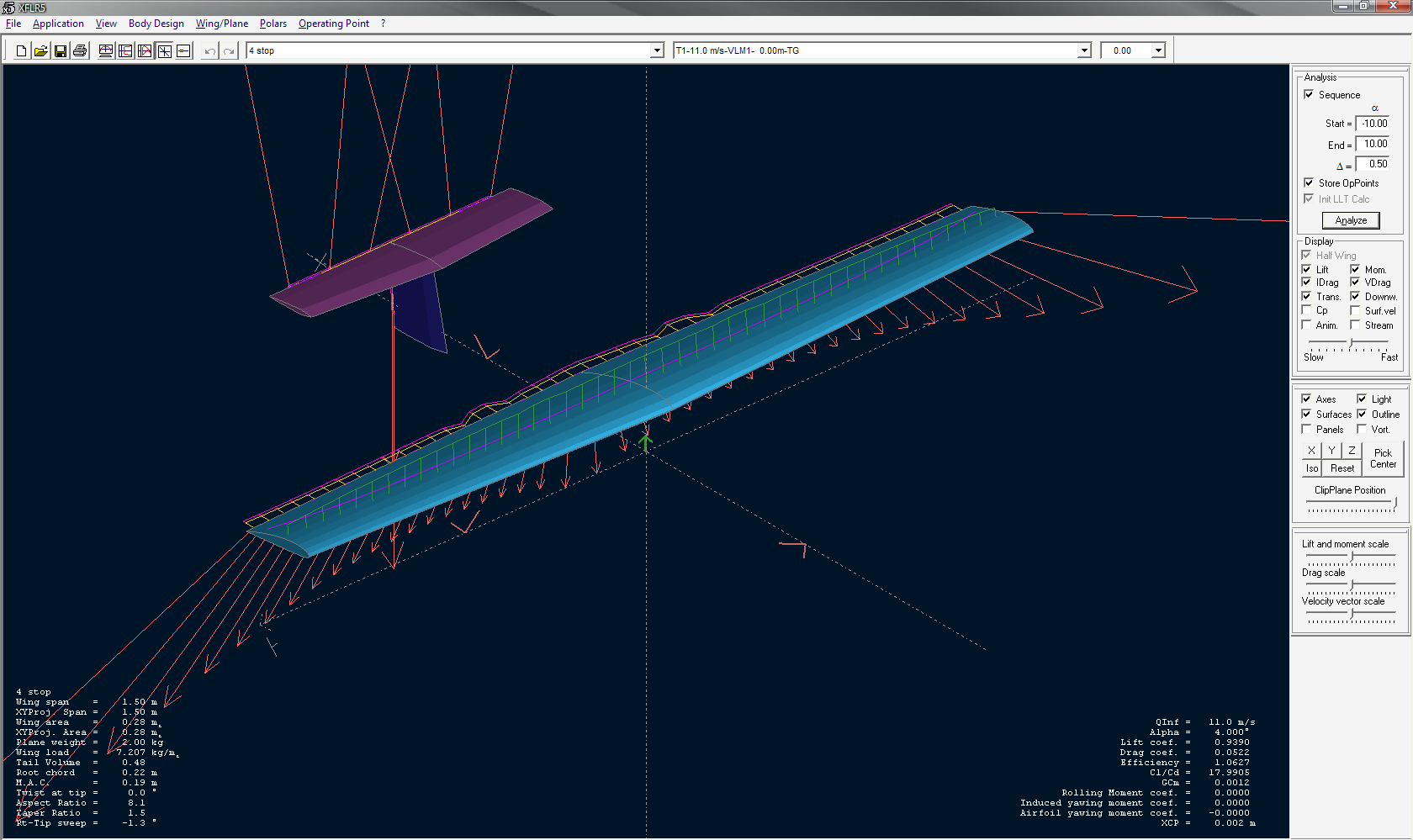Toggle the Surfaces checkbox

pos(1306,414)
